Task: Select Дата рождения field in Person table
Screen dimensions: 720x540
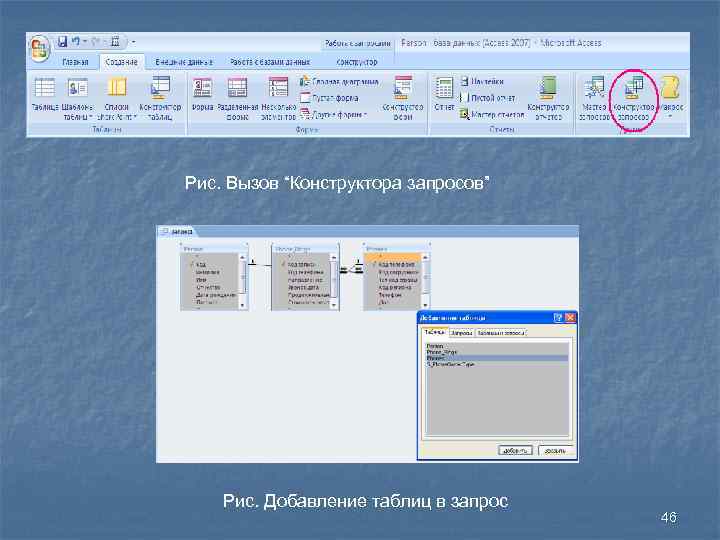Action: (x=215, y=295)
